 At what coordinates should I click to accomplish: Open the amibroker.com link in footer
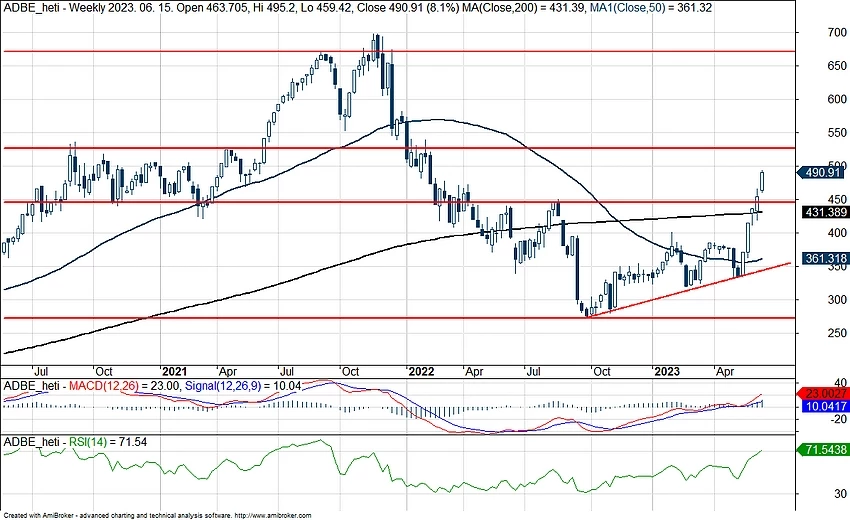[273, 516]
